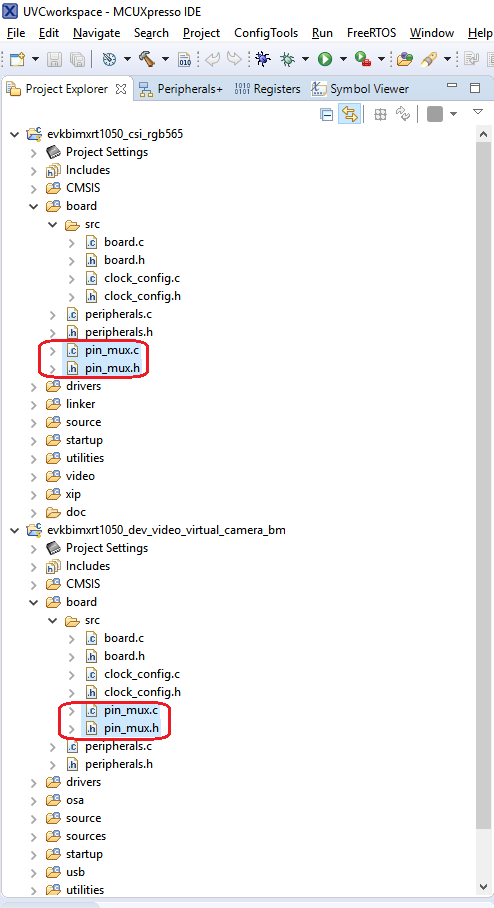Collapse all in Project Explorer
Viewport: 494px width, 908px height.
[327, 114]
